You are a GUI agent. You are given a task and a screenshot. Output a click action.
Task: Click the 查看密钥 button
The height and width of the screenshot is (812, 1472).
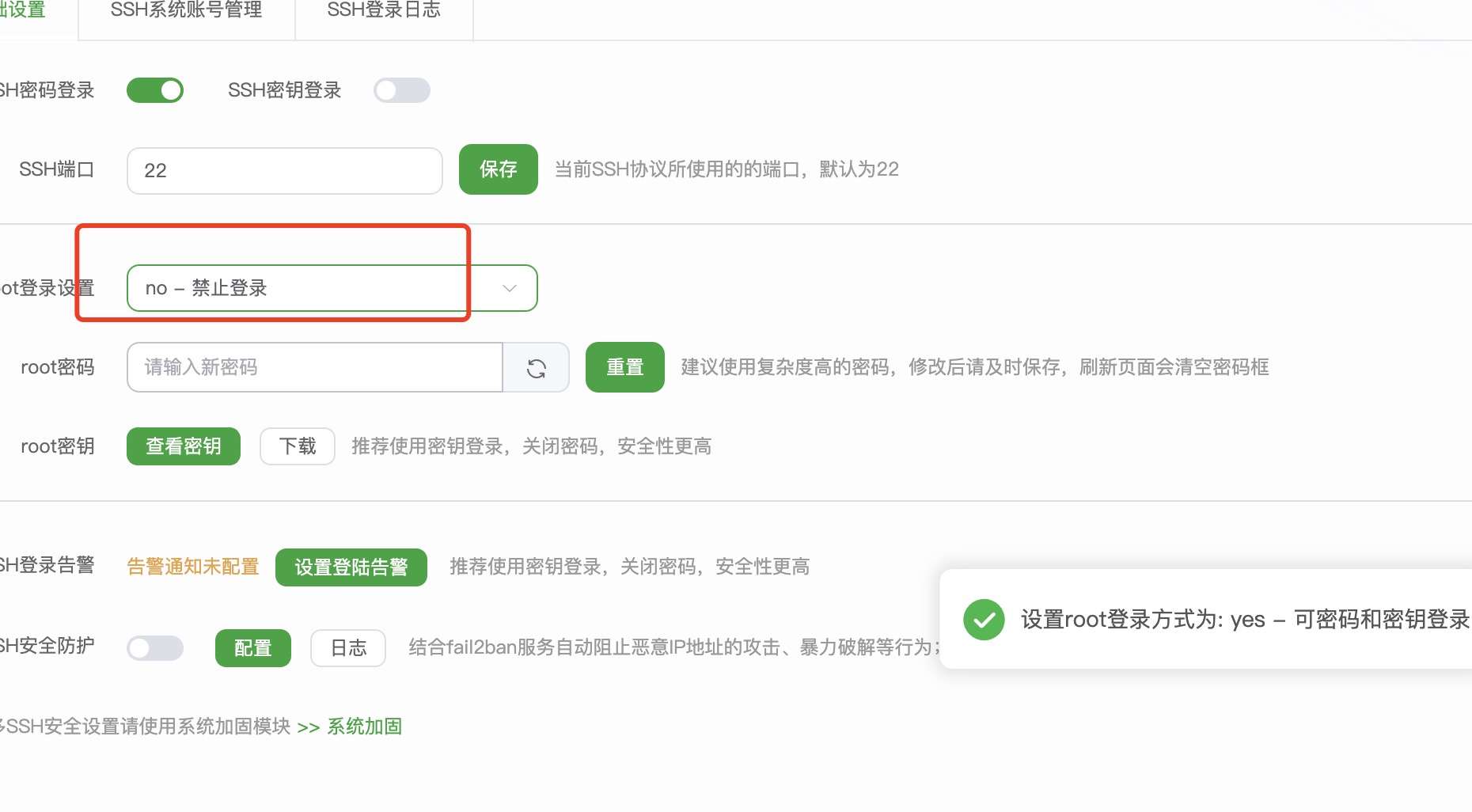coord(183,446)
